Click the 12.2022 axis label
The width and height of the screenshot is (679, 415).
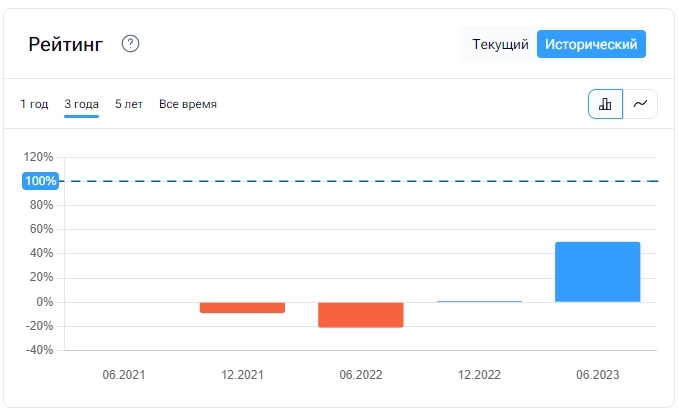480,375
